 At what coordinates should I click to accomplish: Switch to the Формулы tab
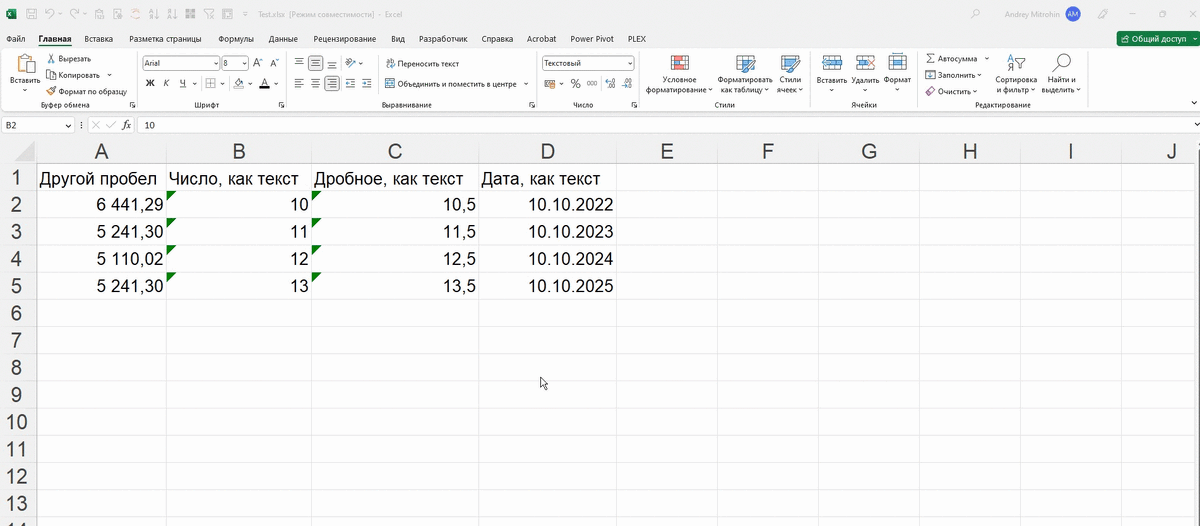coord(236,39)
